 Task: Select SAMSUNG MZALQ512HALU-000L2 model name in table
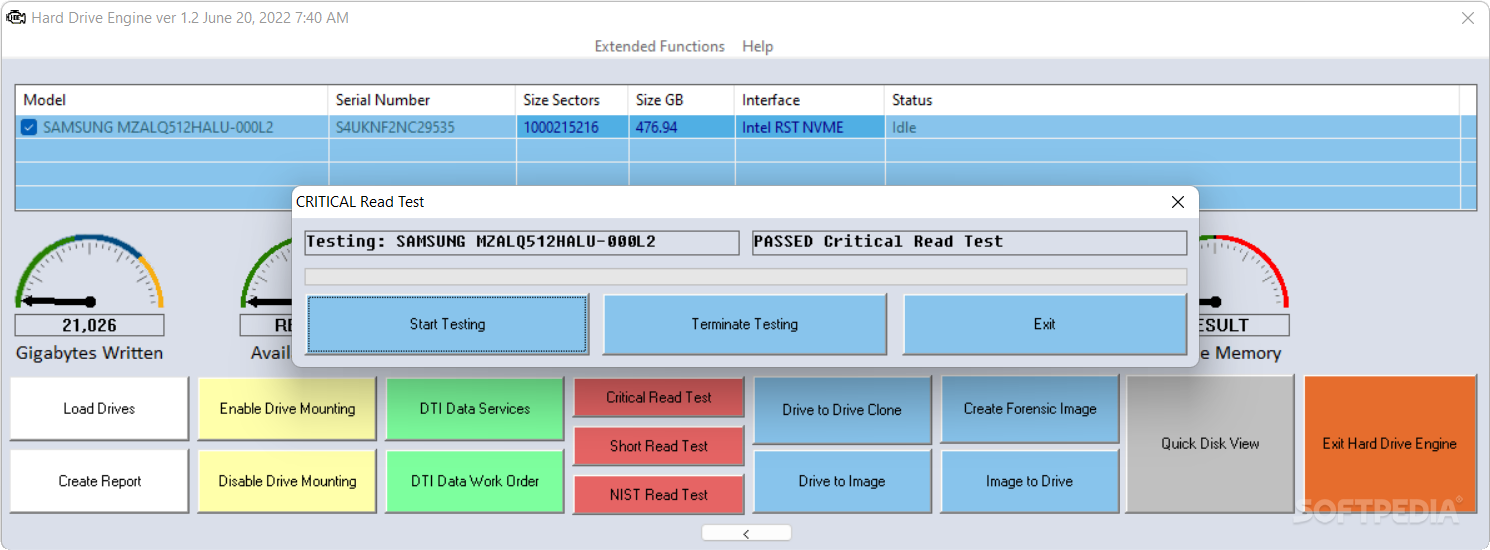click(158, 127)
